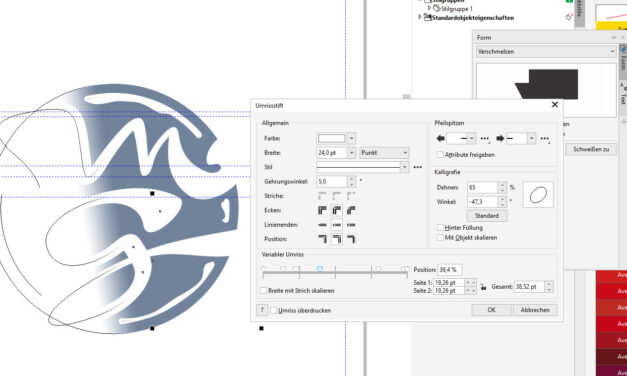The width and height of the screenshot is (627, 376).
Task: Set outline position to outside
Action: coord(322,239)
